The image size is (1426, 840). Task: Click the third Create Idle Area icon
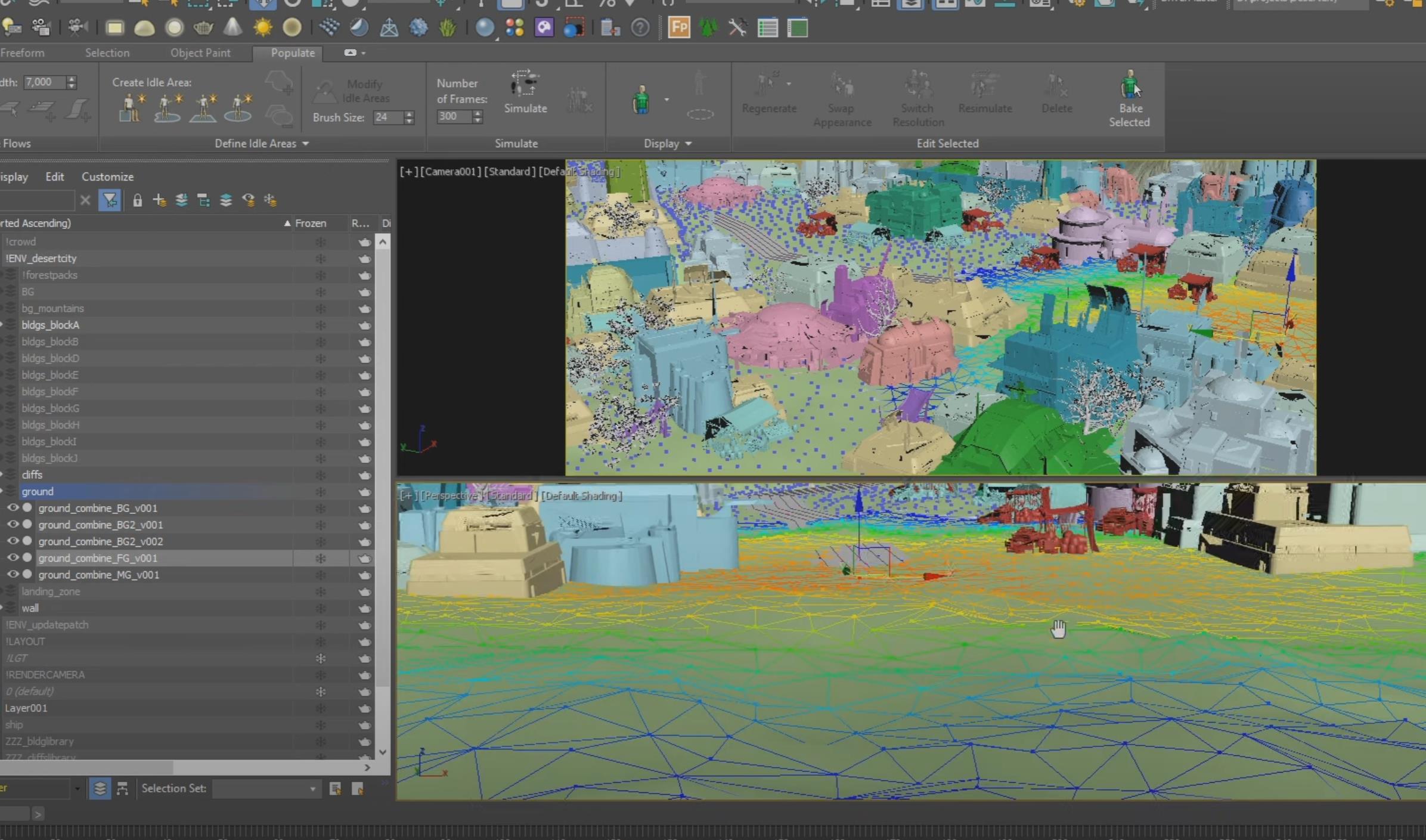click(203, 108)
